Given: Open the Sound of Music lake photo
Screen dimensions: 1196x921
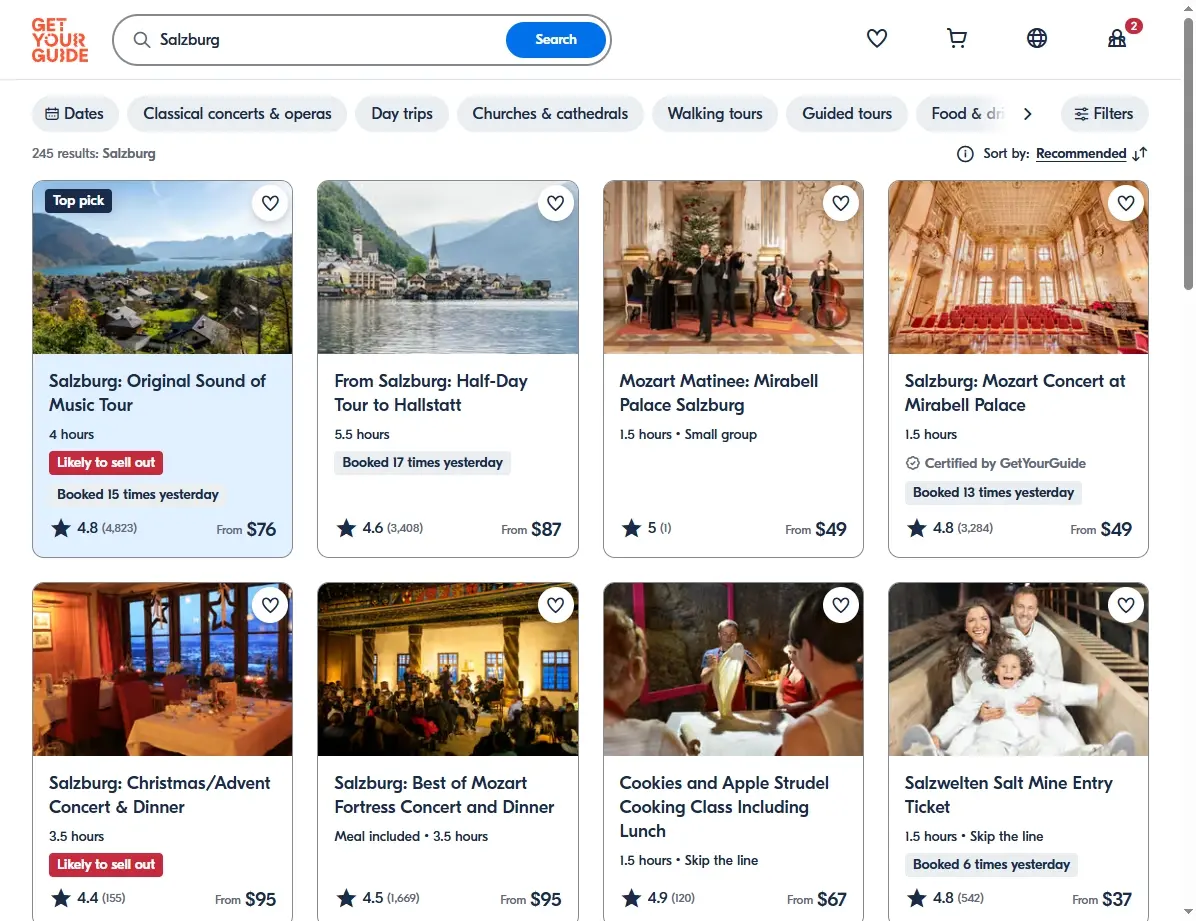Looking at the screenshot, I should point(162,267).
